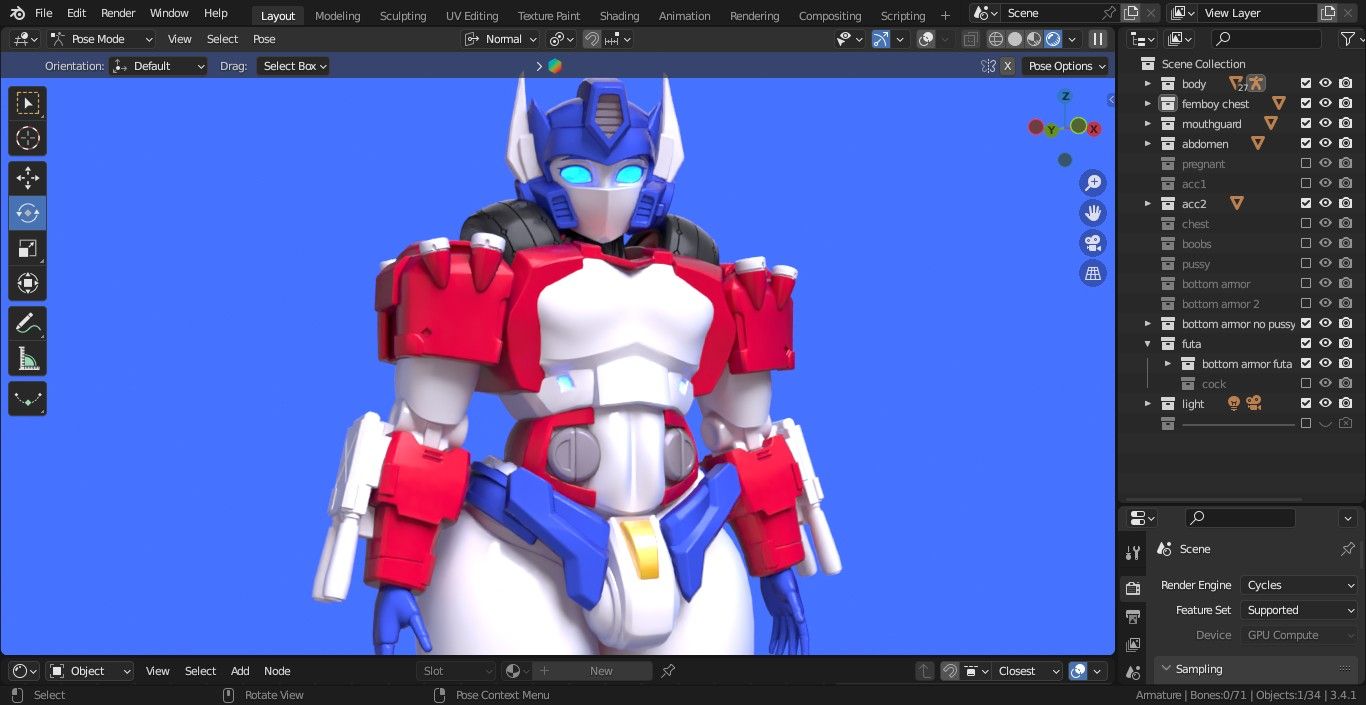Choose the Breakdowner pose tool
This screenshot has height=705, width=1366.
point(28,398)
